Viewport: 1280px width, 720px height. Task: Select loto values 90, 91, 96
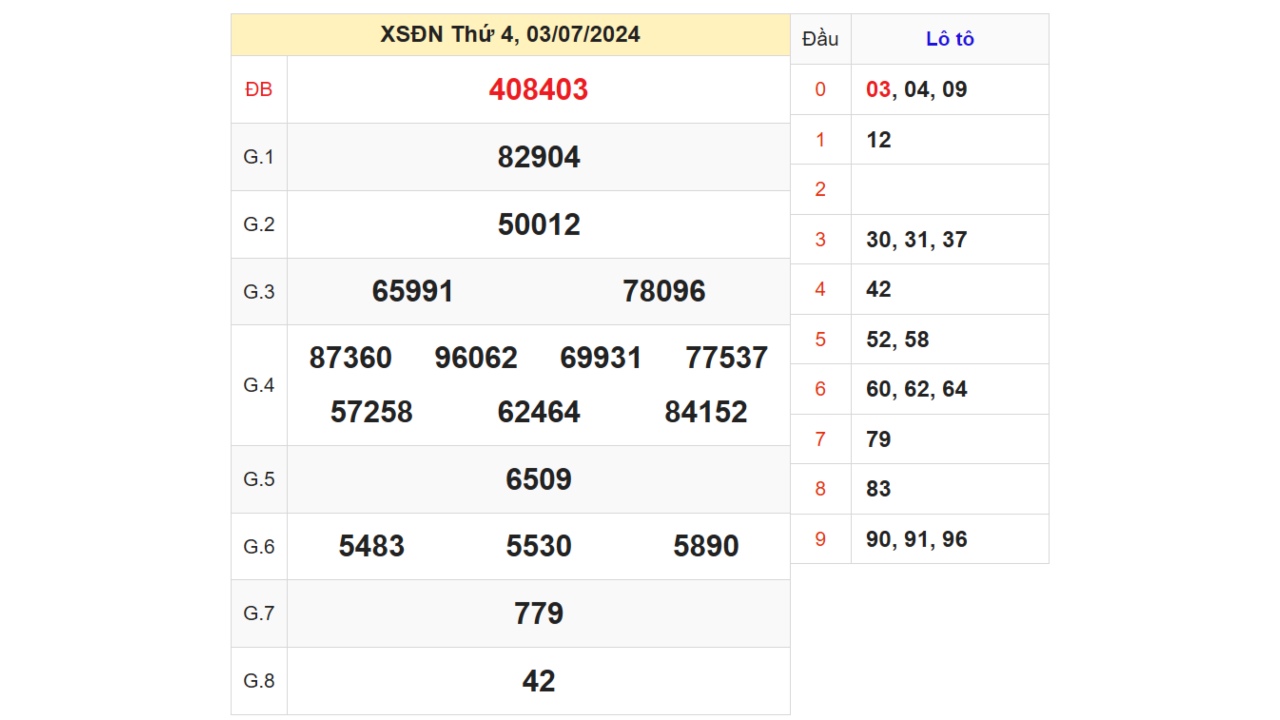pyautogui.click(x=917, y=540)
